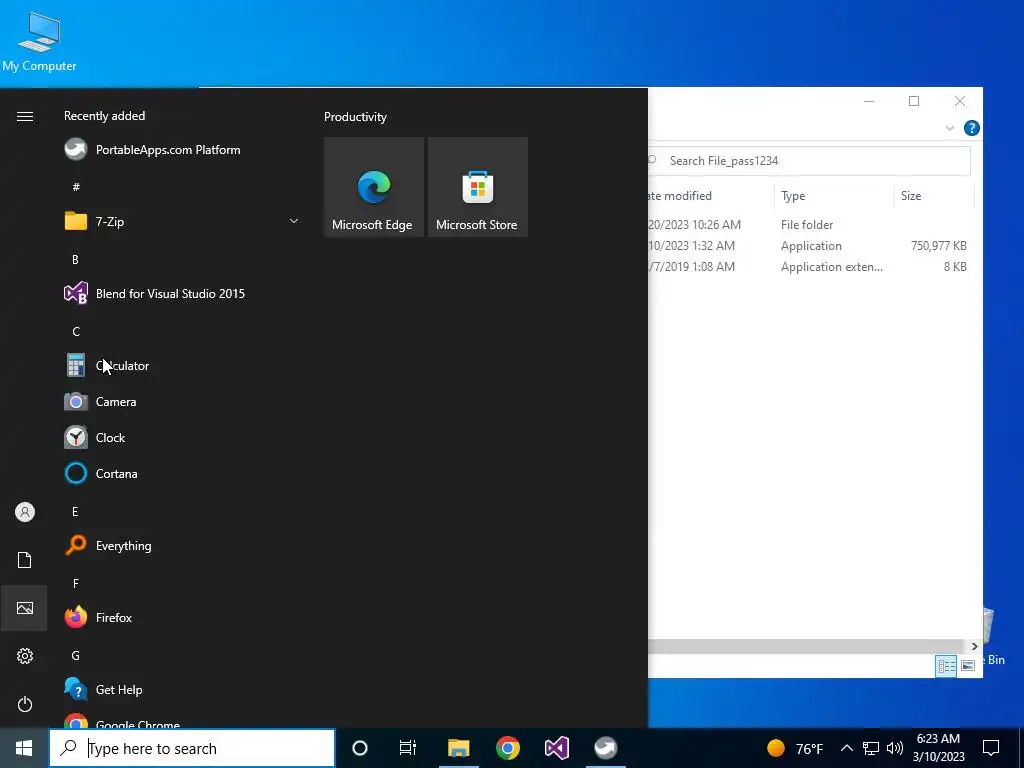Select the Application extension 8 KB row
The height and width of the screenshot is (768, 1024).
pyautogui.click(x=810, y=266)
